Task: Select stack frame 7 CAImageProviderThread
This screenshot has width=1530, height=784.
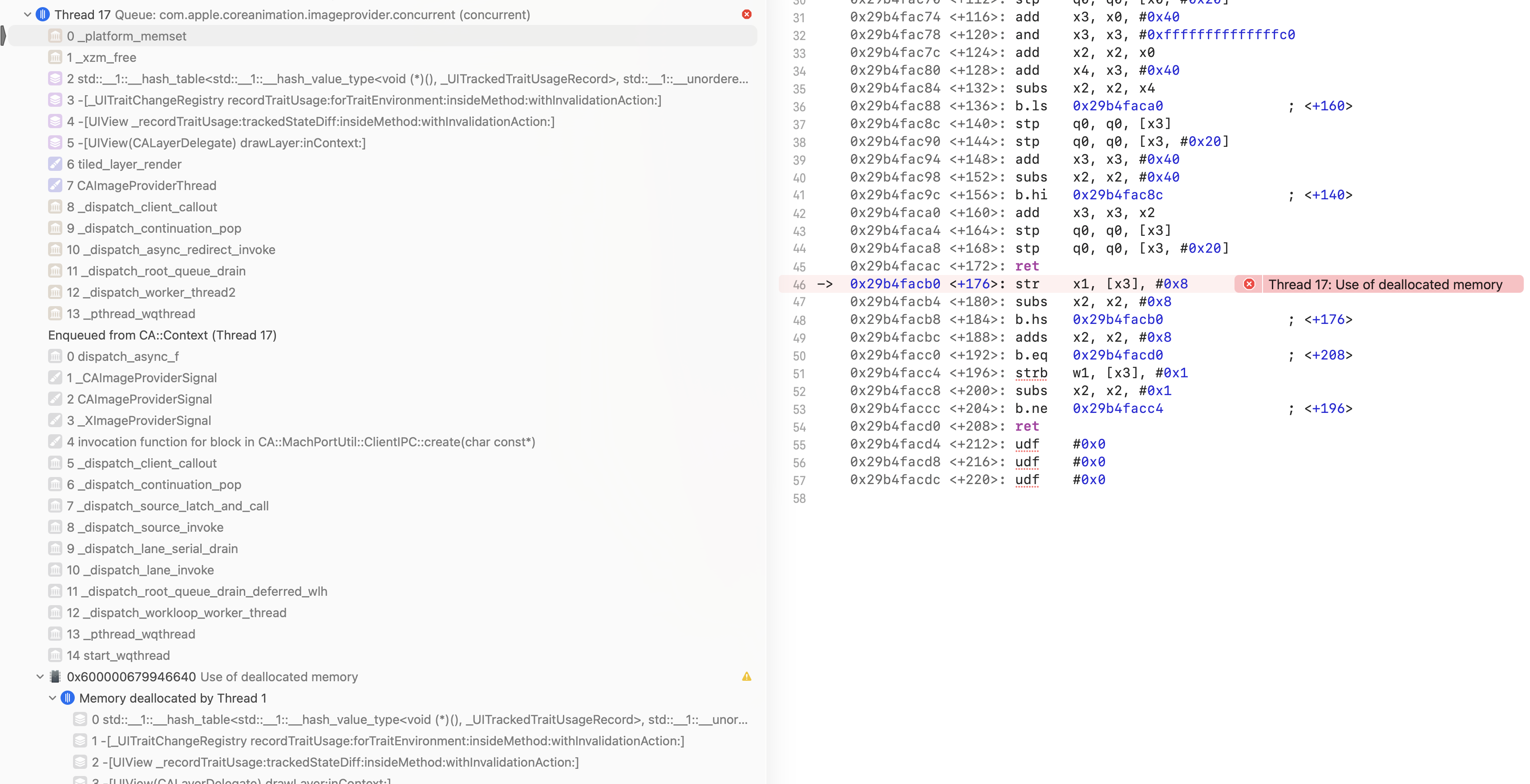Action: coord(142,185)
